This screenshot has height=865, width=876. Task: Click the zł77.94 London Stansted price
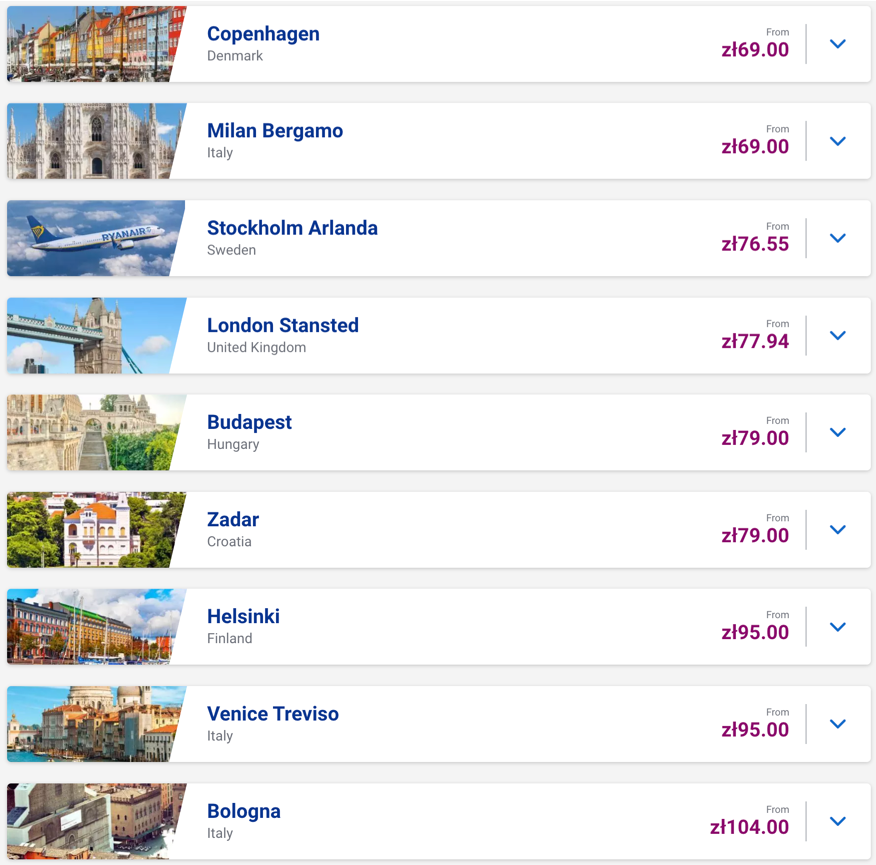point(755,341)
